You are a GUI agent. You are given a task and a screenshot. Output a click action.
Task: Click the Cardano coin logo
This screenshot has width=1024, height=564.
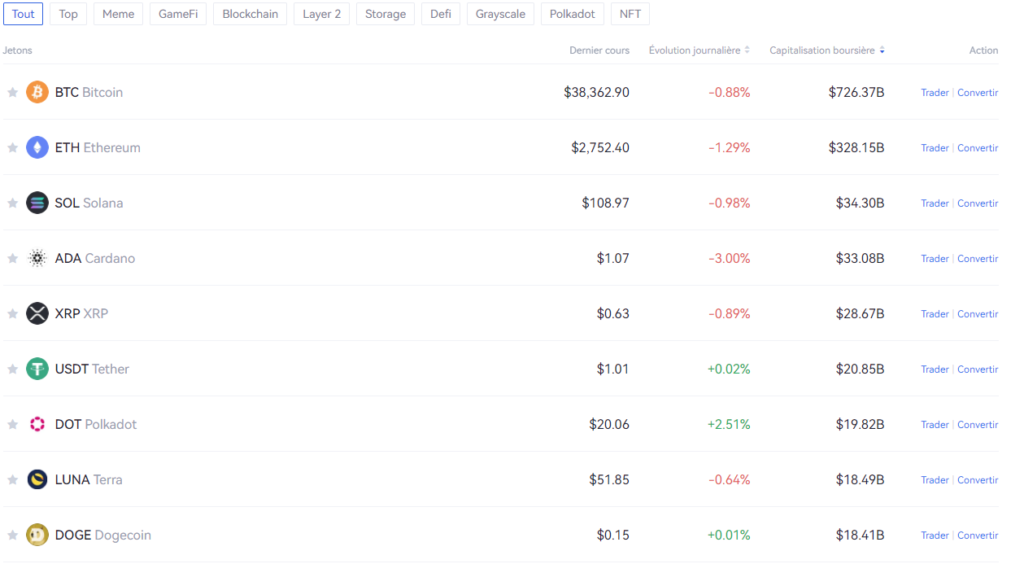(37, 258)
